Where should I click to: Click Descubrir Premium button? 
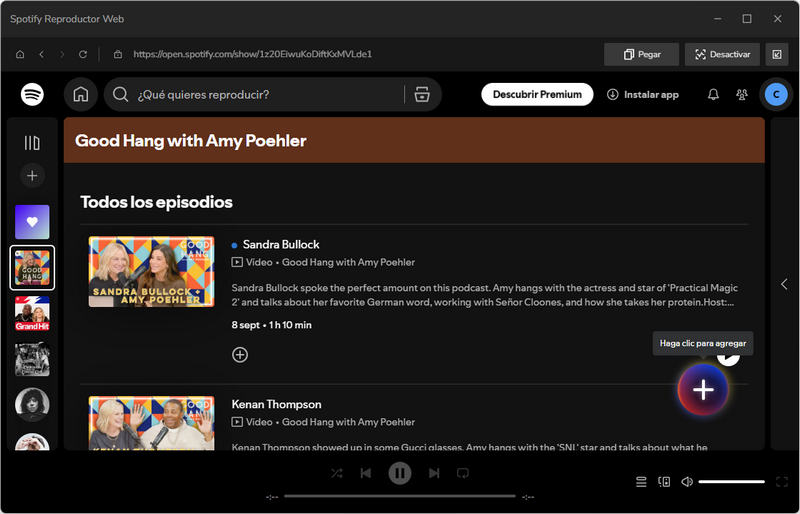point(537,94)
